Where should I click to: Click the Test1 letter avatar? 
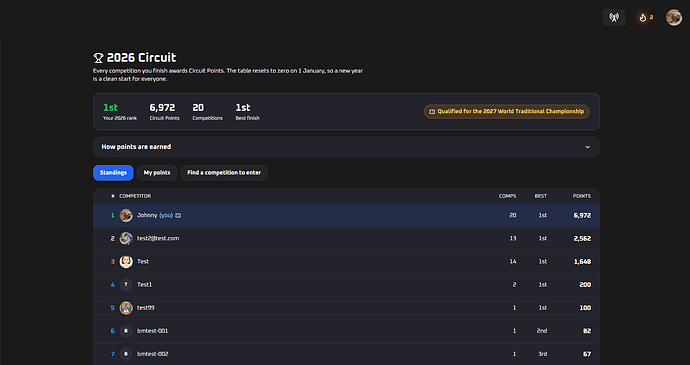(x=126, y=284)
